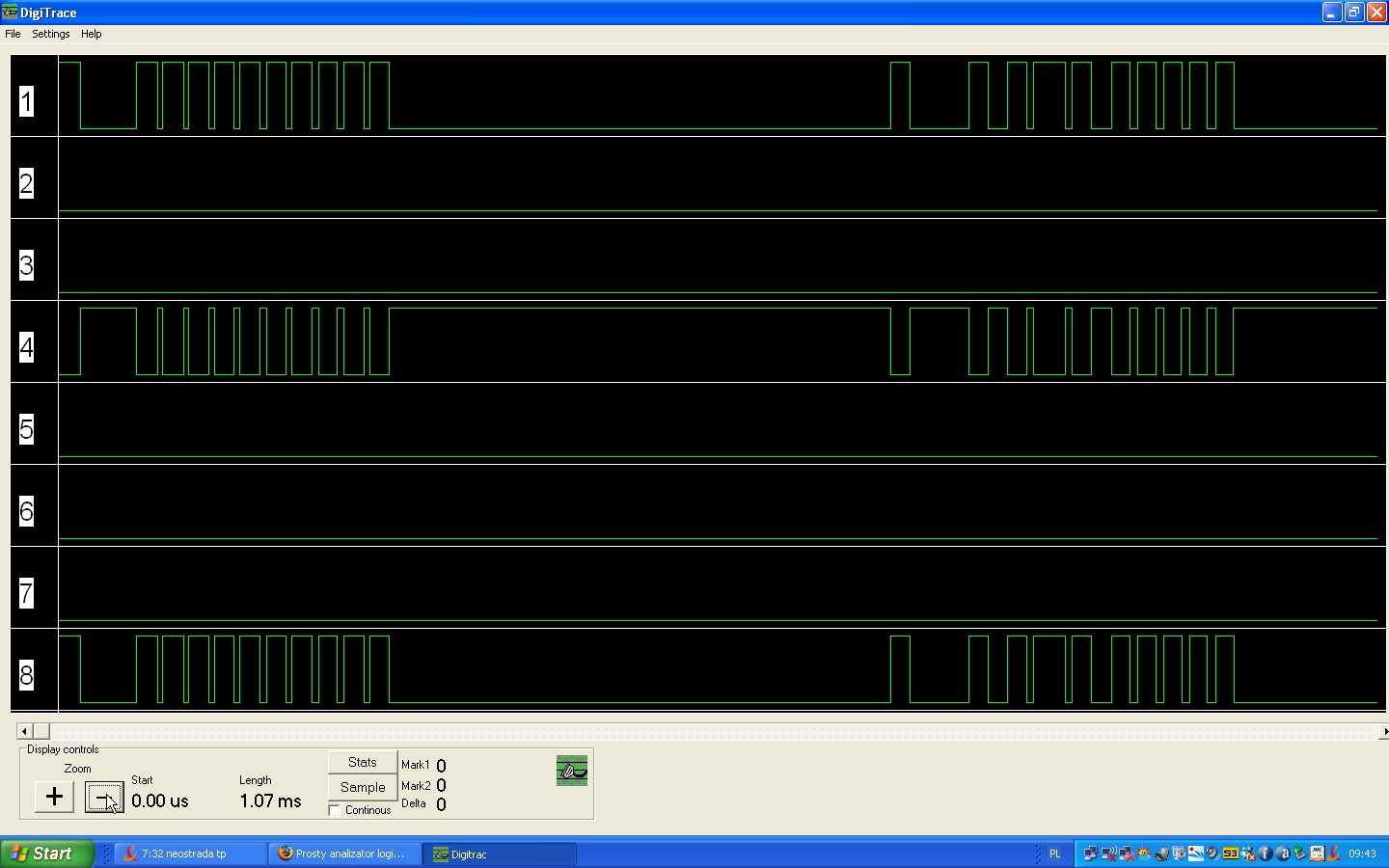Close the DigiTrace window
Viewport: 1389px width, 868px height.
pos(1376,13)
